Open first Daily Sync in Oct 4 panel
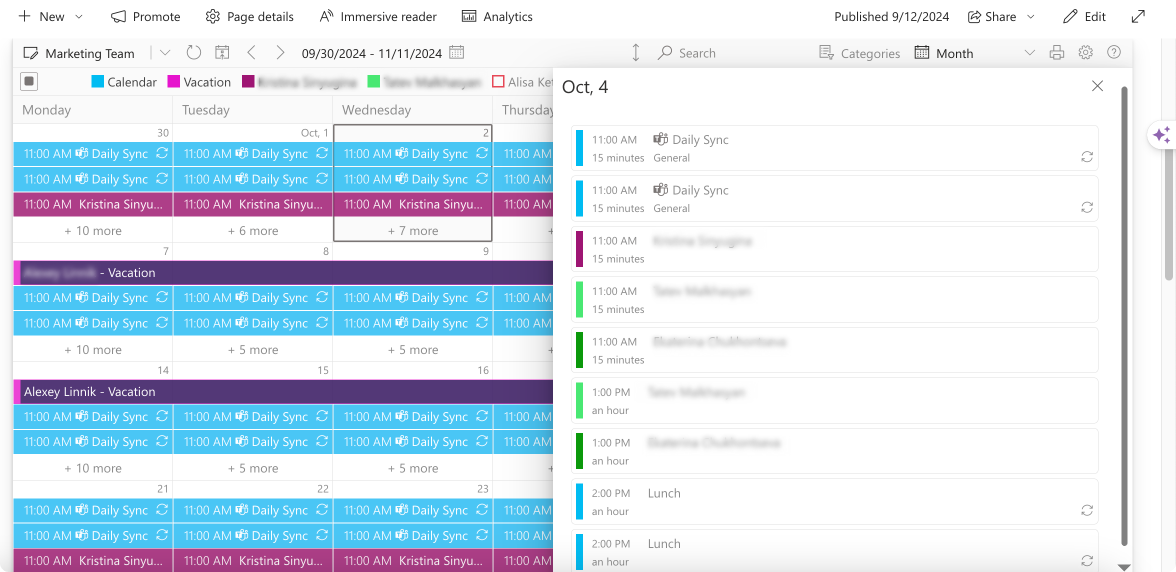This screenshot has width=1176, height=572. coord(835,148)
